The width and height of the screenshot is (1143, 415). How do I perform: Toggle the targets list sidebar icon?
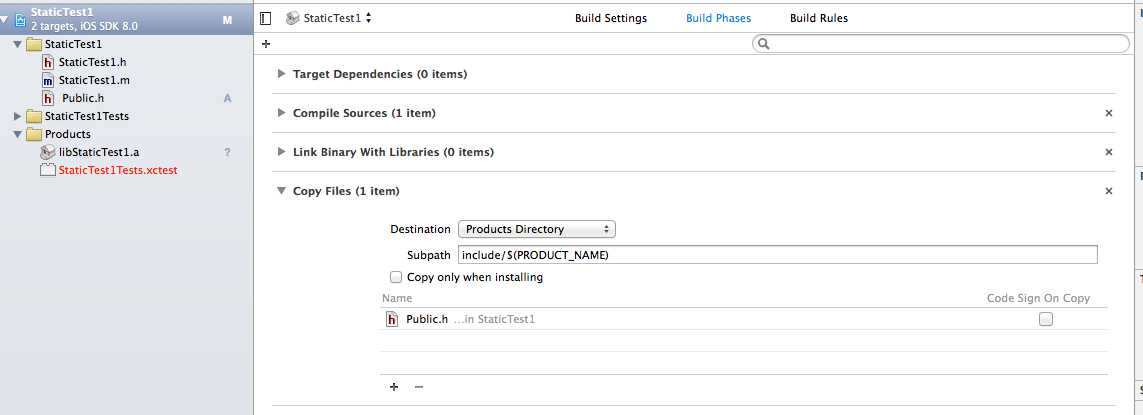tap(265, 18)
